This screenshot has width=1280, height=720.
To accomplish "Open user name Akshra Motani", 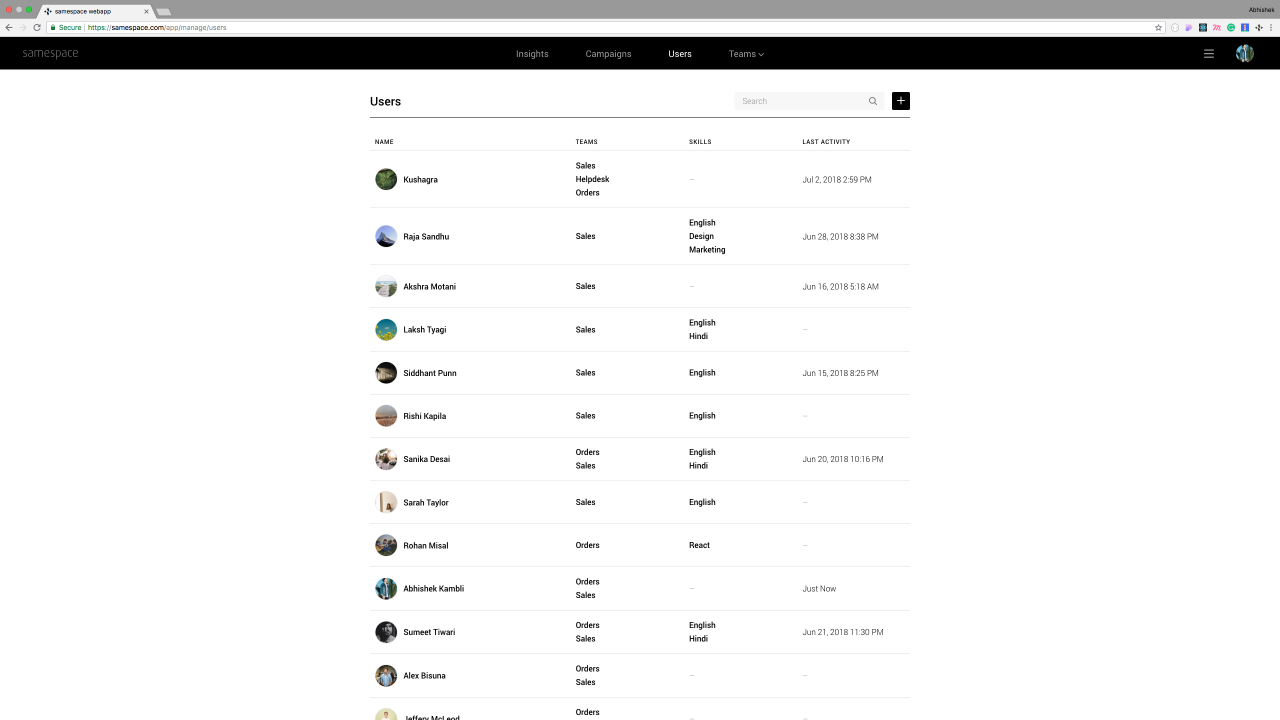I will click(x=429, y=287).
